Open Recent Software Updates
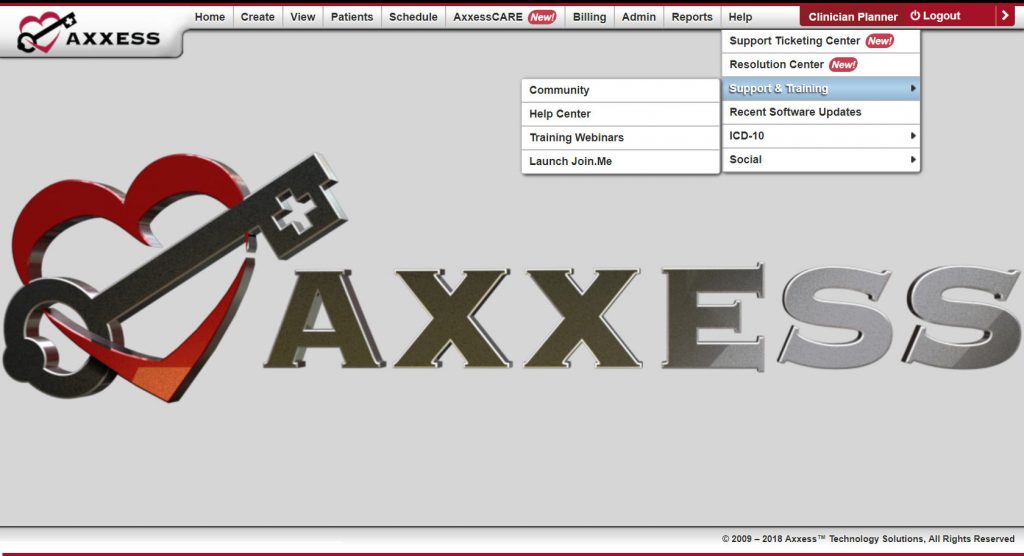 click(821, 112)
